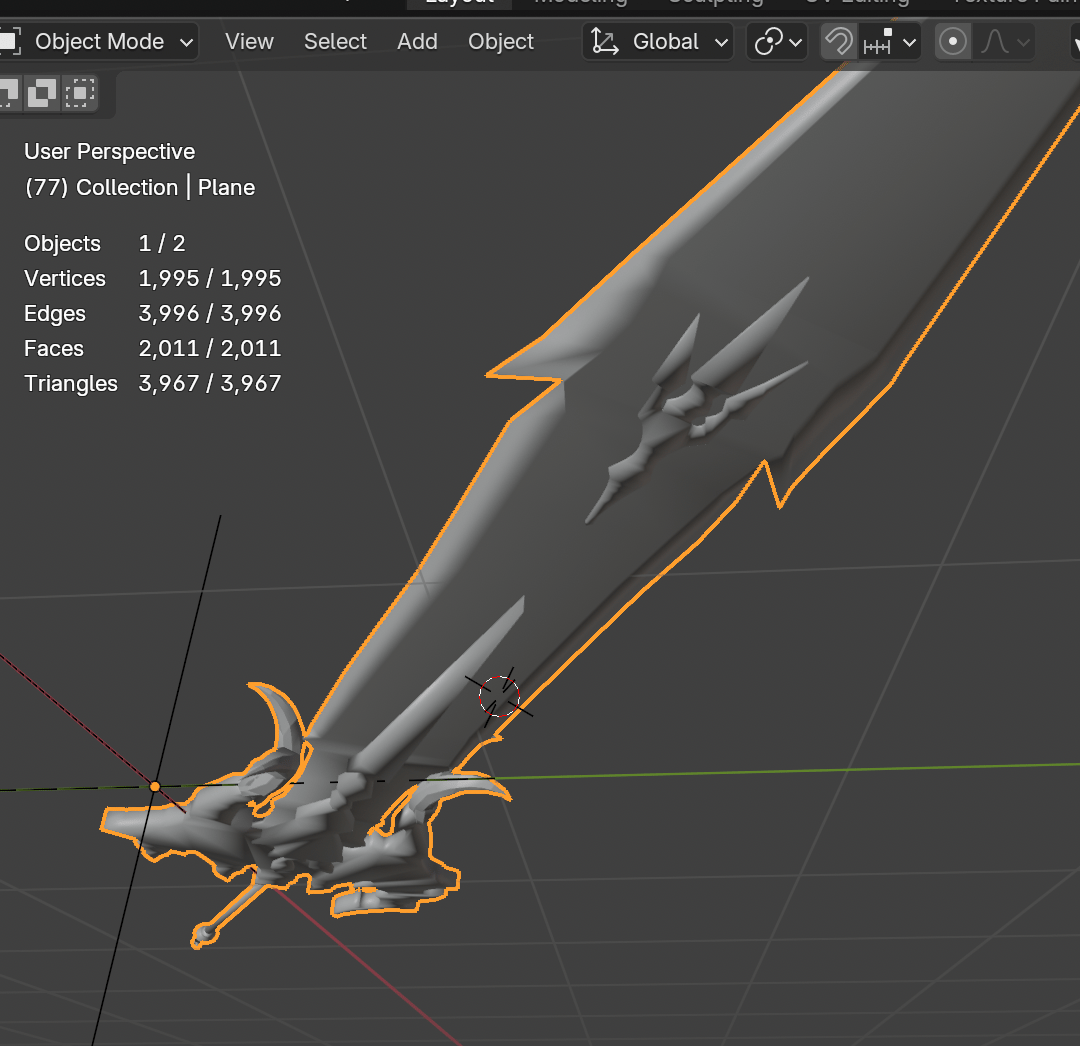Open the Object Mode interaction dropdown
This screenshot has width=1080, height=1046.
98,42
